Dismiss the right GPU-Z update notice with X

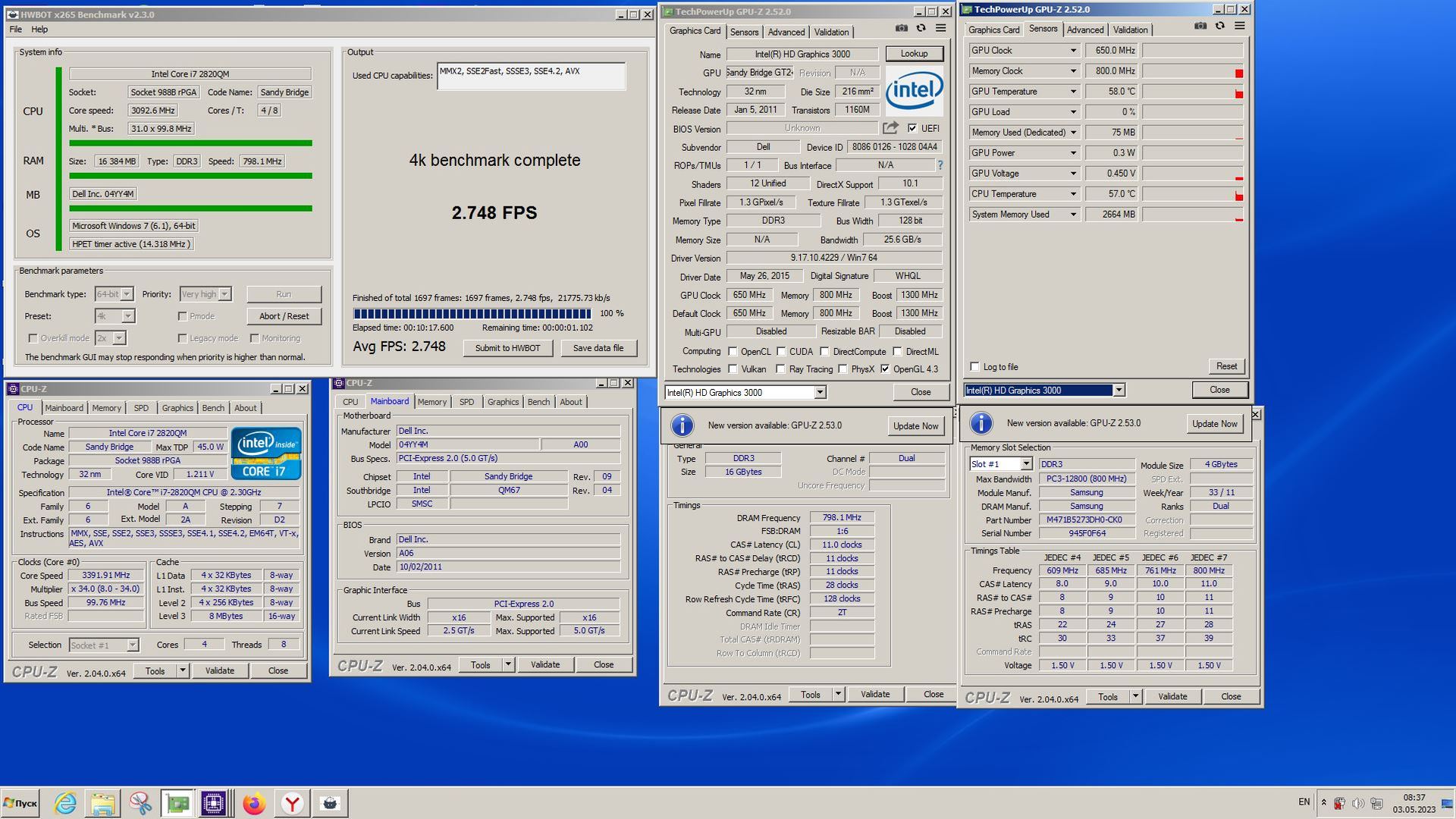click(1256, 414)
